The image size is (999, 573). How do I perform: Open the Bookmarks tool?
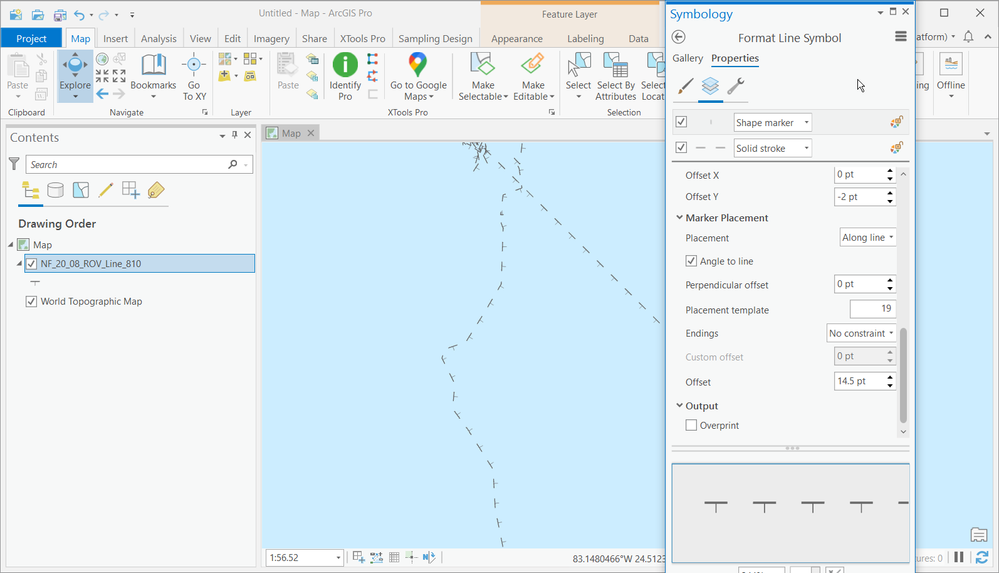click(x=153, y=76)
